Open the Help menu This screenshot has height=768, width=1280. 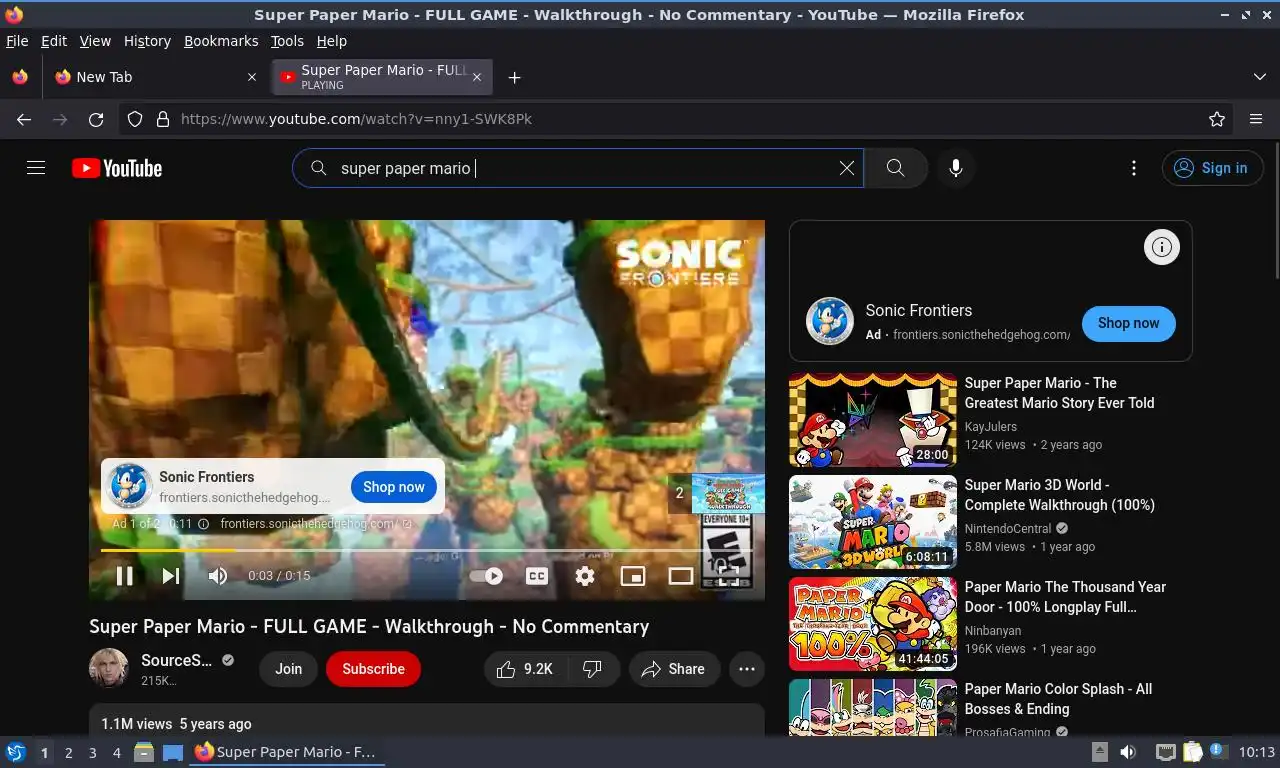(331, 41)
